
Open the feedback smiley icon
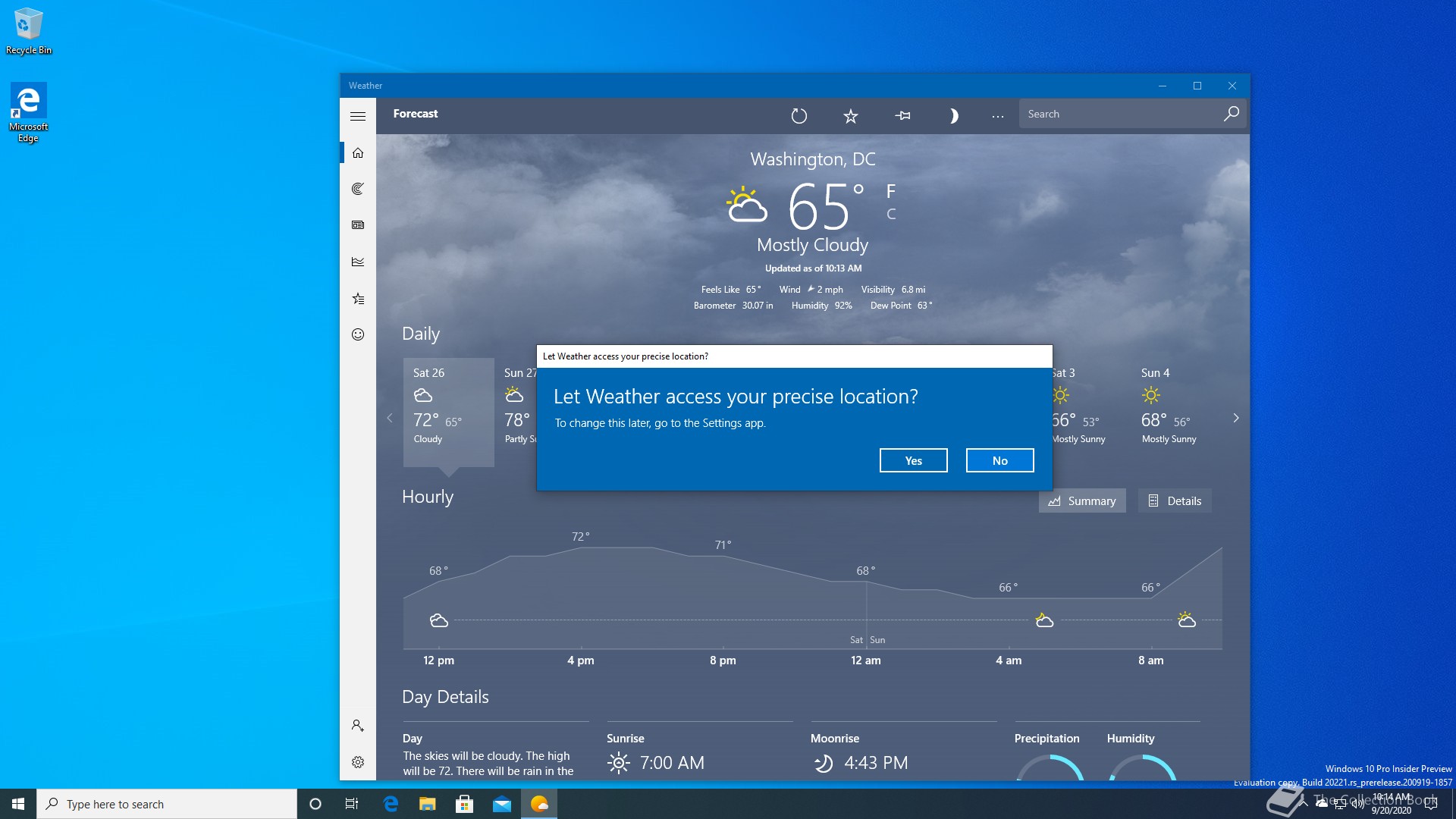358,334
